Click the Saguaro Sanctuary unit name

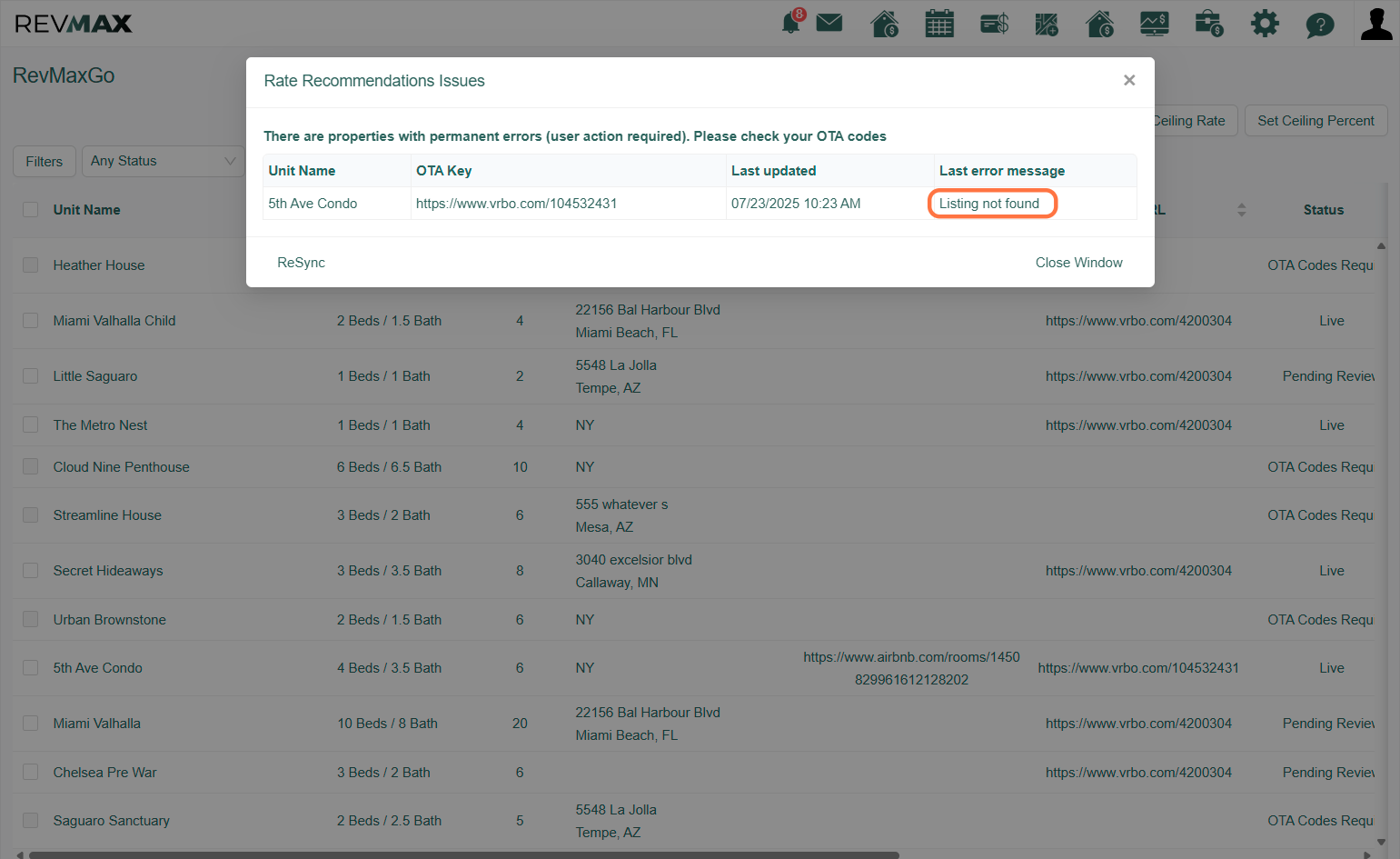112,821
